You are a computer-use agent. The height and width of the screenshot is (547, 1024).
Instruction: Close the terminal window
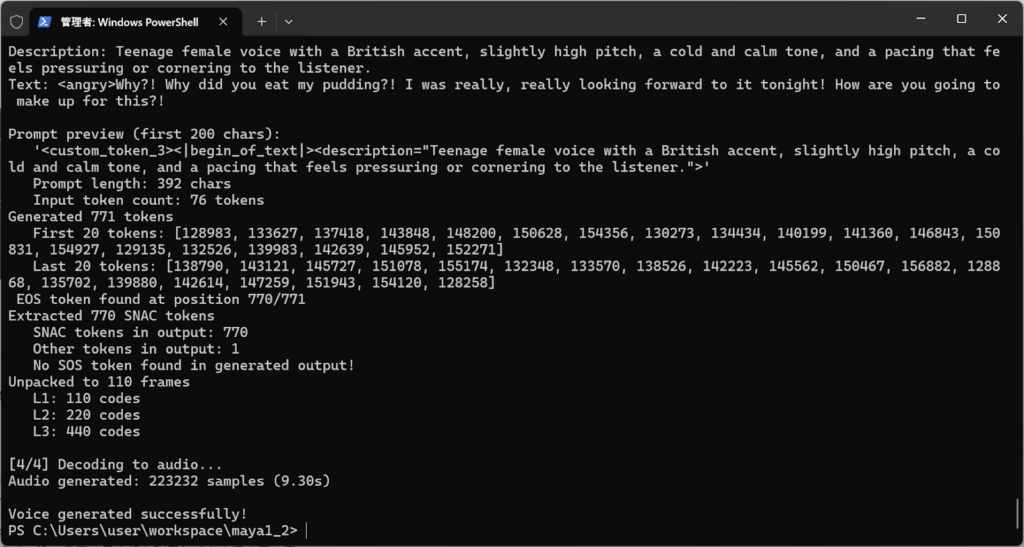[x=1003, y=19]
